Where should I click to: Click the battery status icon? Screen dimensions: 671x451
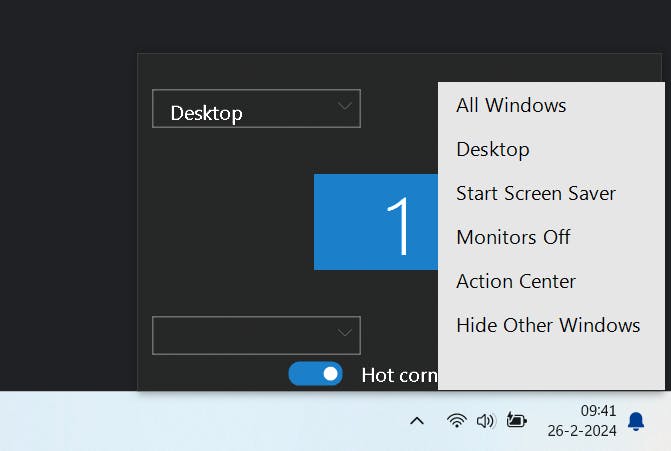[517, 421]
